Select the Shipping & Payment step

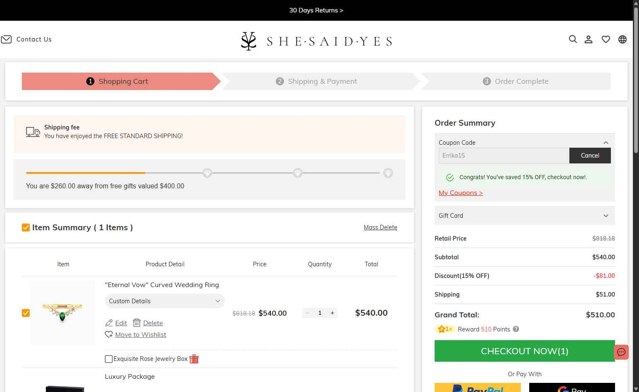pos(320,81)
